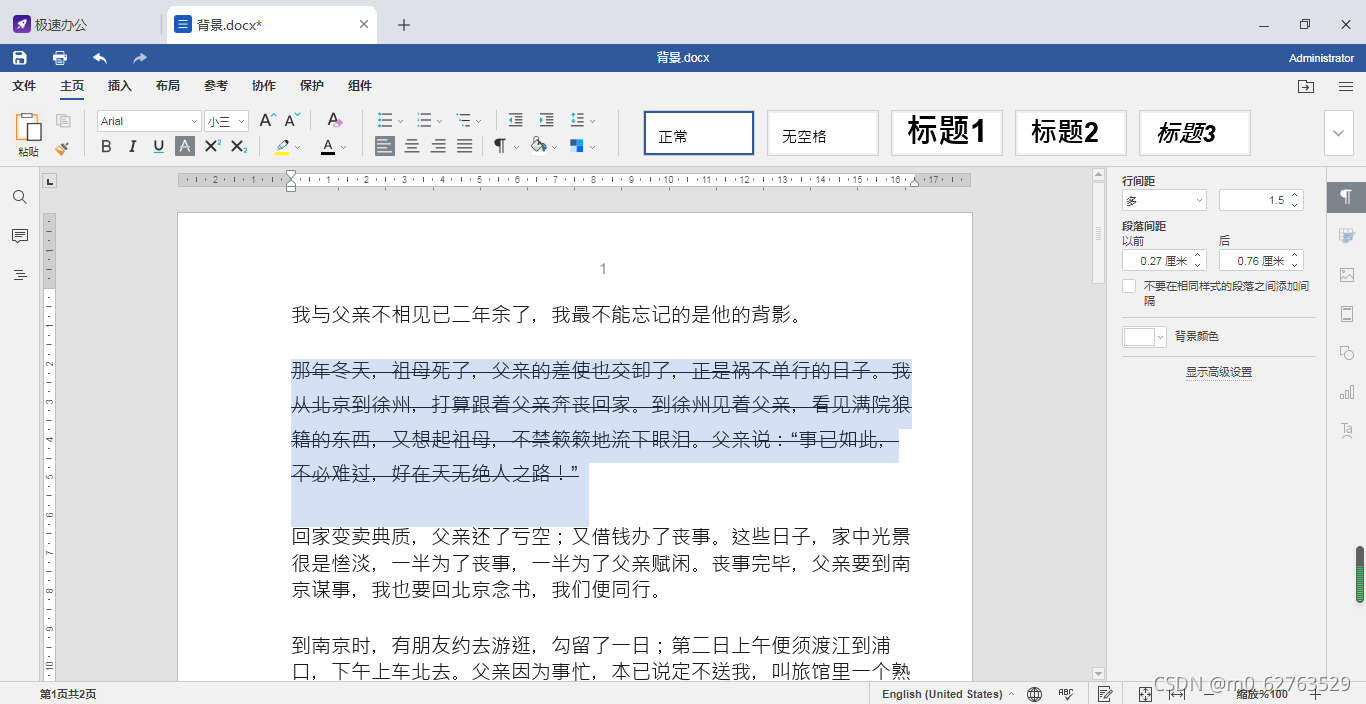This screenshot has width=1366, height=704.
Task: Switch to the 保护 tab
Action: click(x=312, y=86)
